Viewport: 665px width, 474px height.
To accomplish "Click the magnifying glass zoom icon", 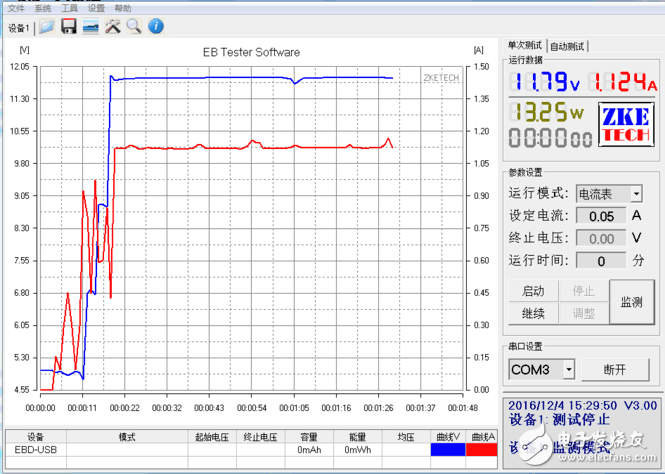I will (133, 26).
